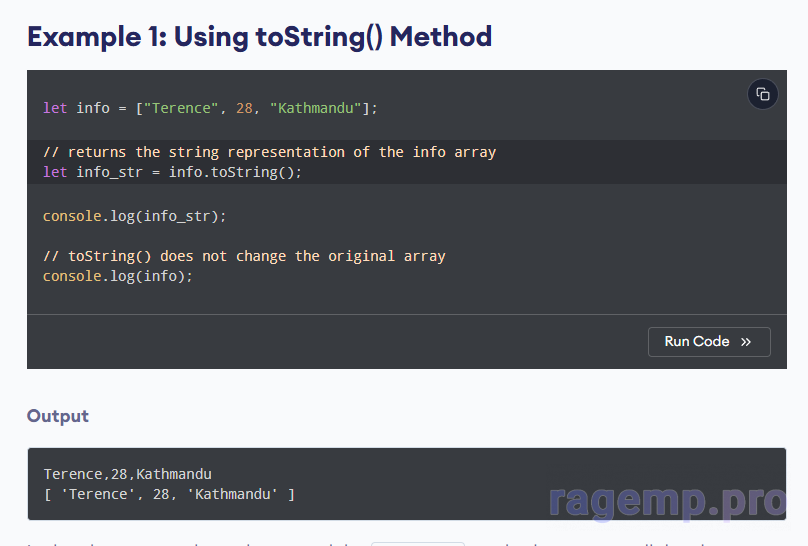Click the Output section heading
Image resolution: width=808 pixels, height=546 pixels.
pos(58,416)
